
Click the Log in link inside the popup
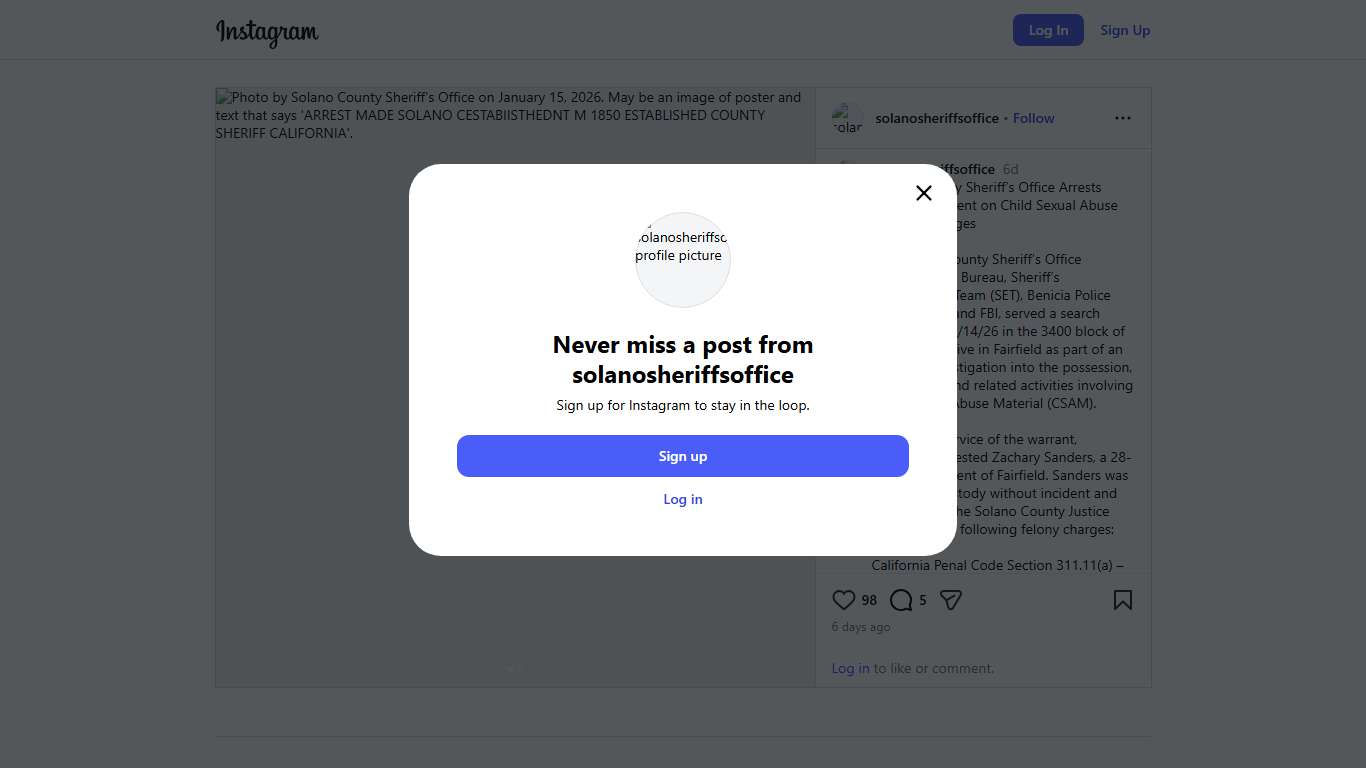tap(683, 499)
